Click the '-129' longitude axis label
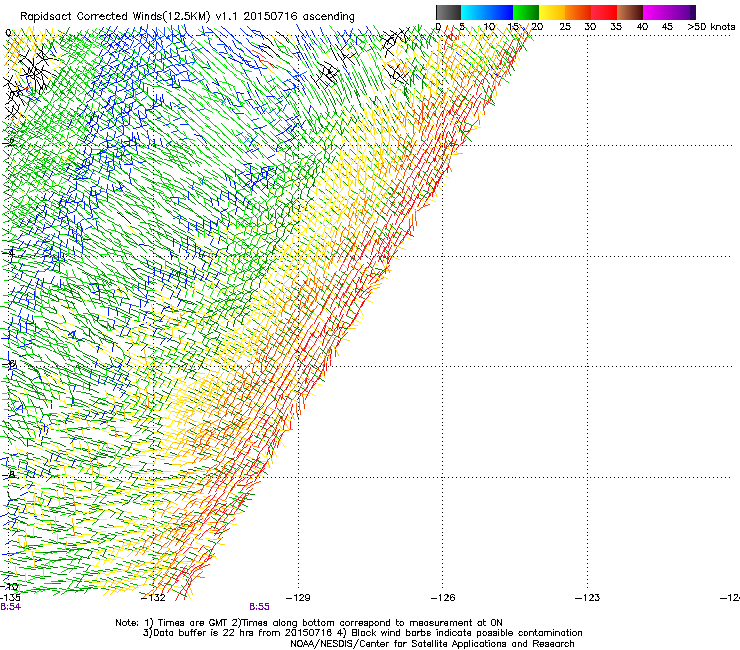Image resolution: width=740 pixels, height=650 pixels. pos(298,598)
